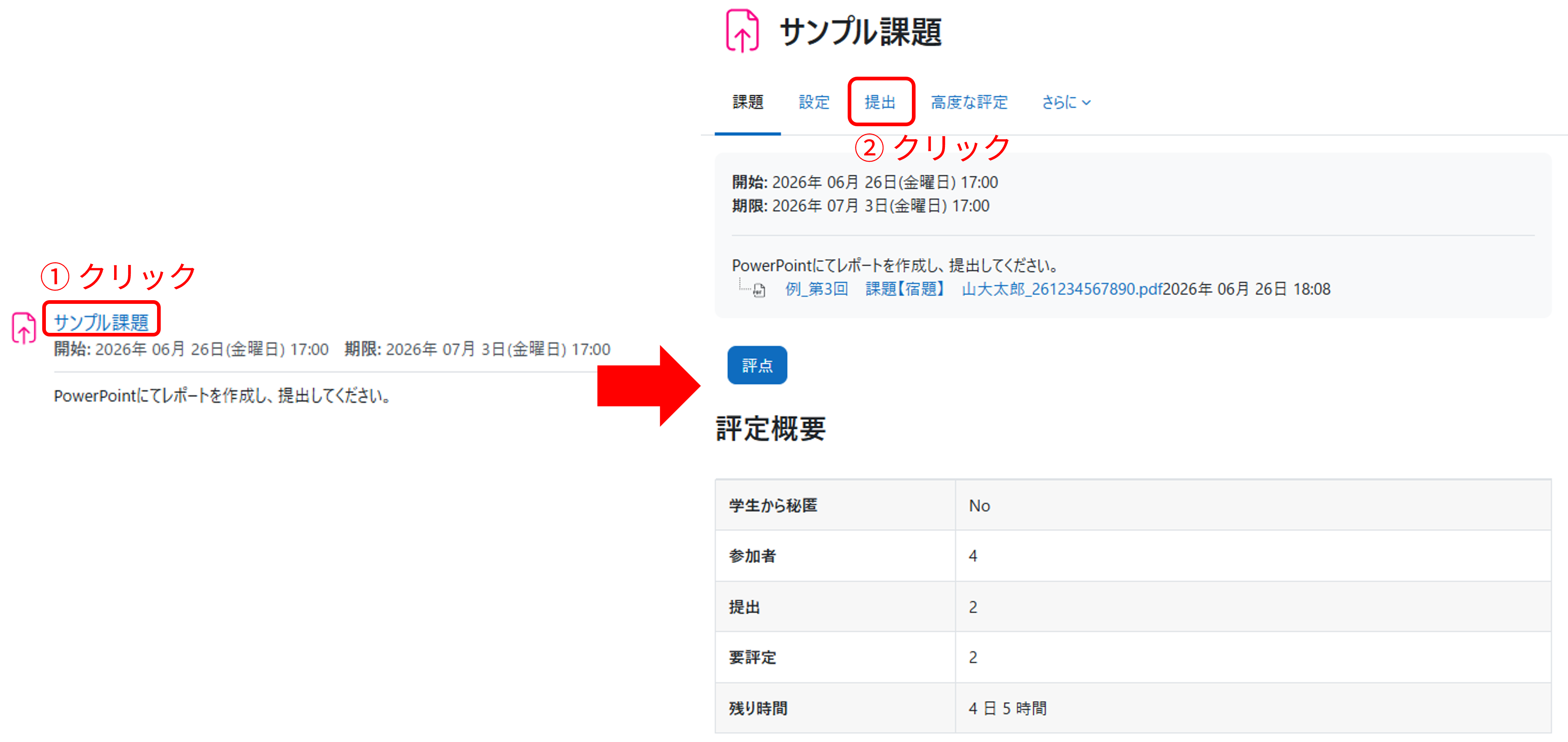
Task: Click the 4 日 5 時間 remaining-time value
Action: click(1007, 708)
